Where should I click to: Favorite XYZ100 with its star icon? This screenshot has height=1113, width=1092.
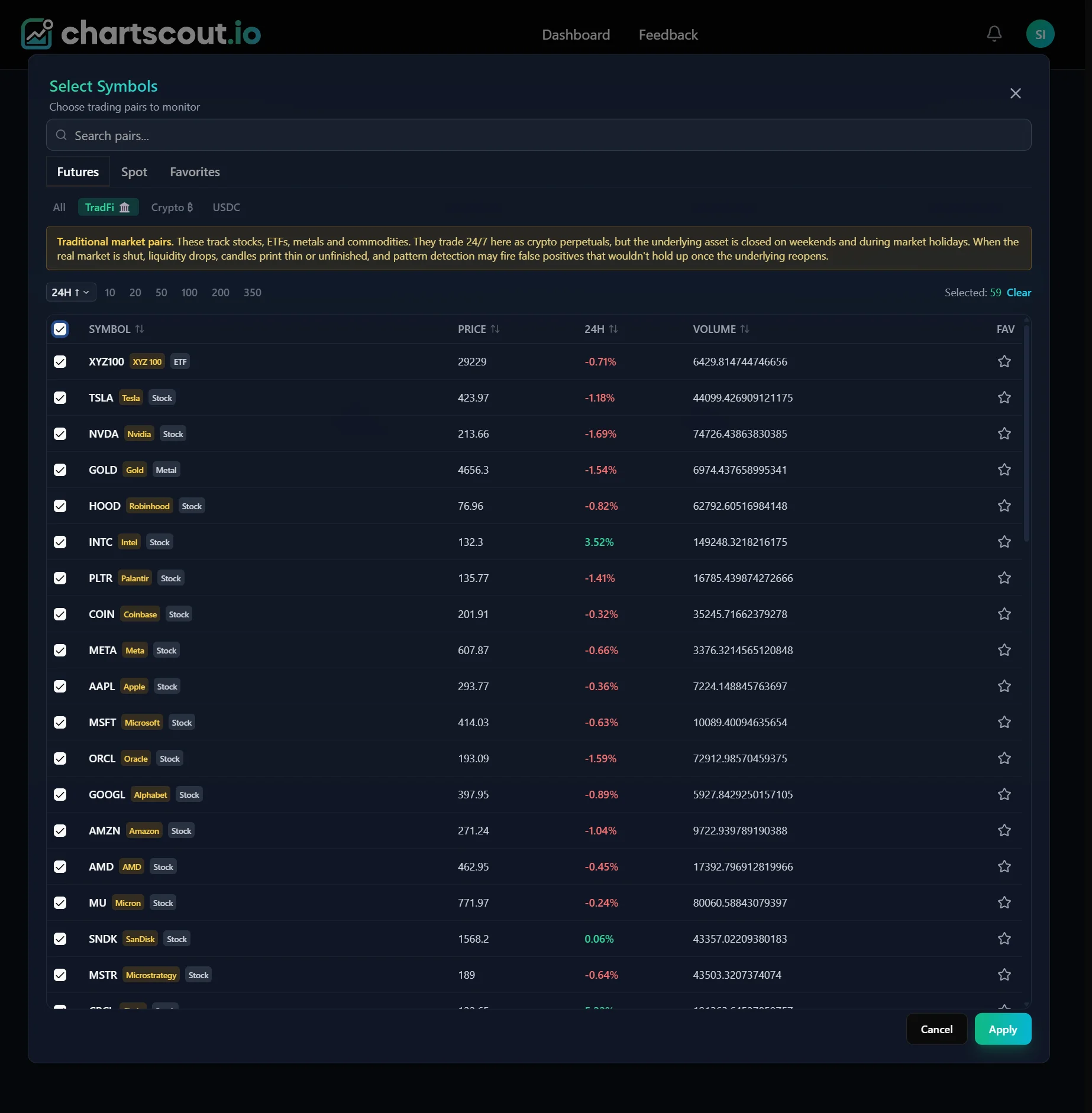pyautogui.click(x=1004, y=361)
